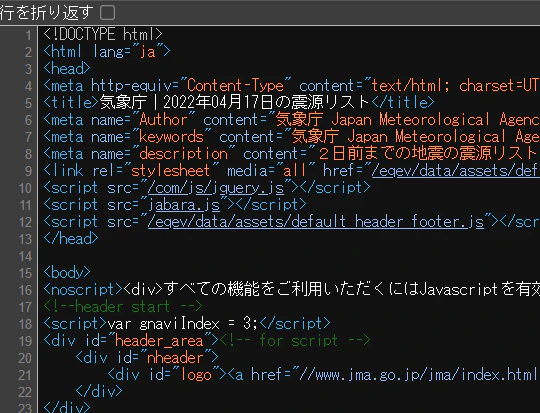Click line number 21 in the gutter

coord(25,375)
